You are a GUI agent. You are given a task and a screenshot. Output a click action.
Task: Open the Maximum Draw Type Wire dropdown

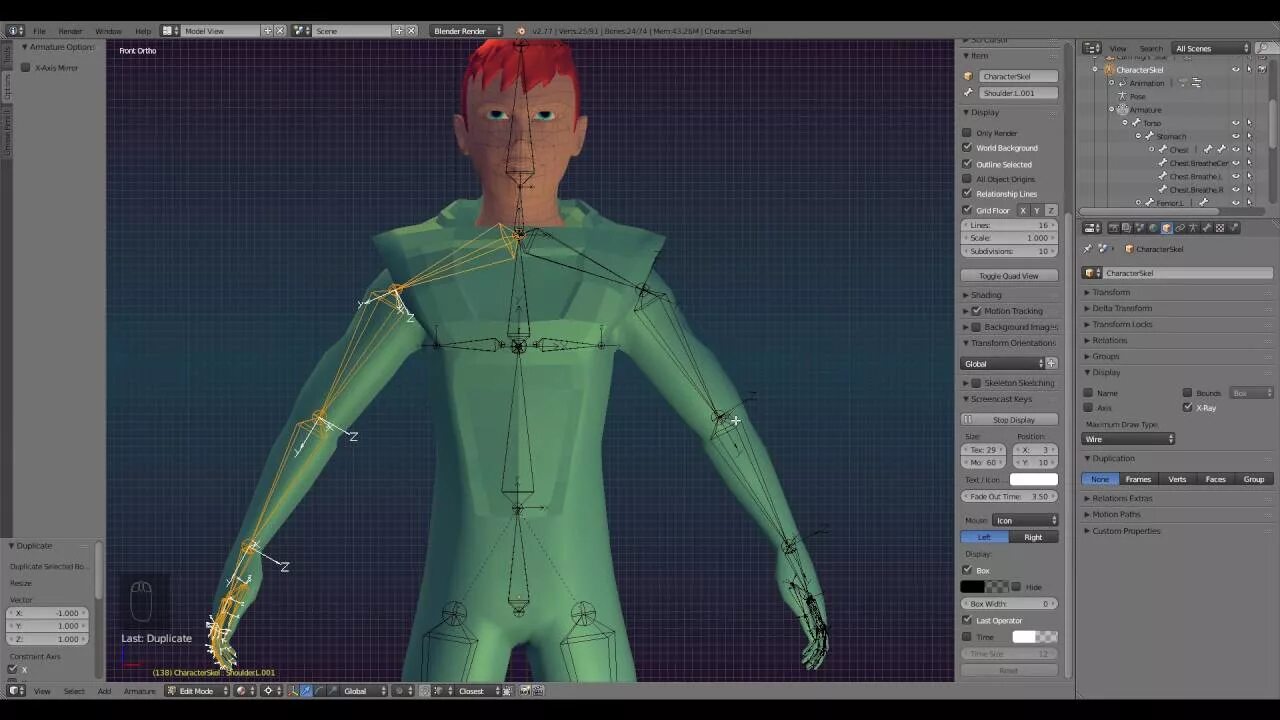point(1128,439)
